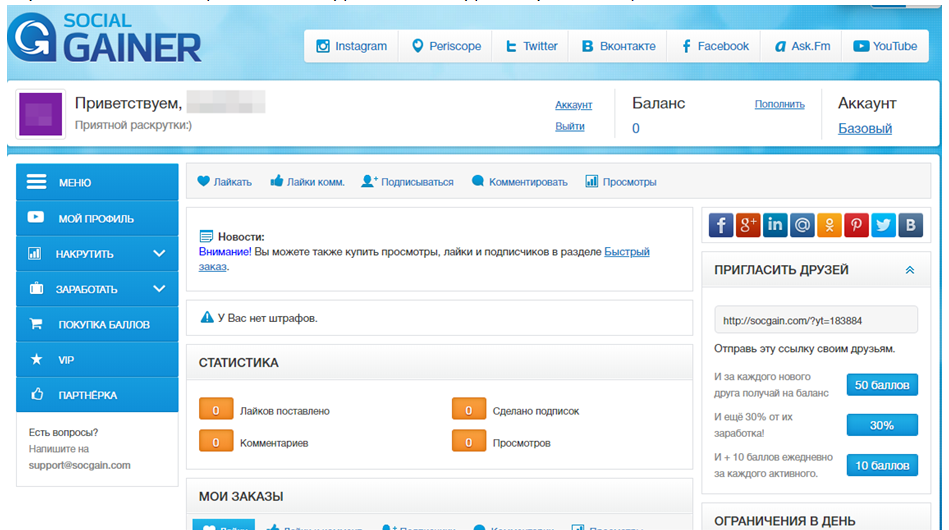Click the 30% button
The width and height of the screenshot is (949, 530).
[882, 425]
